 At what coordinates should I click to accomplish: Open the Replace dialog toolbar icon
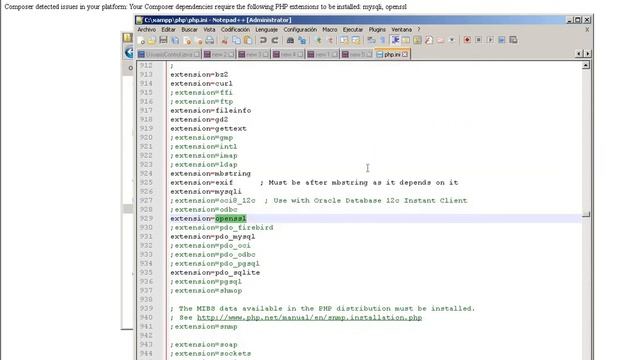click(x=302, y=40)
